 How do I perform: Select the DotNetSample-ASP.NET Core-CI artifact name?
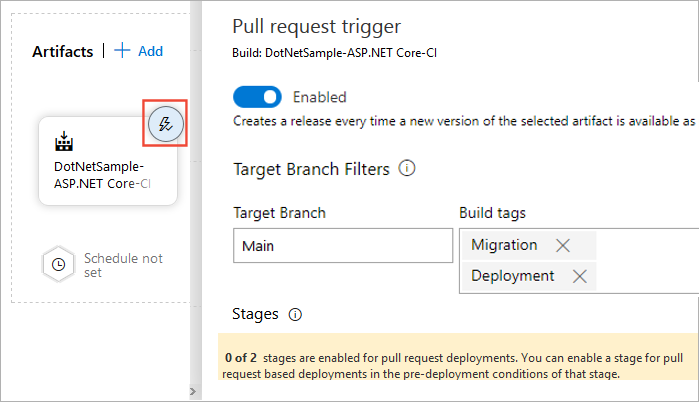(x=102, y=175)
